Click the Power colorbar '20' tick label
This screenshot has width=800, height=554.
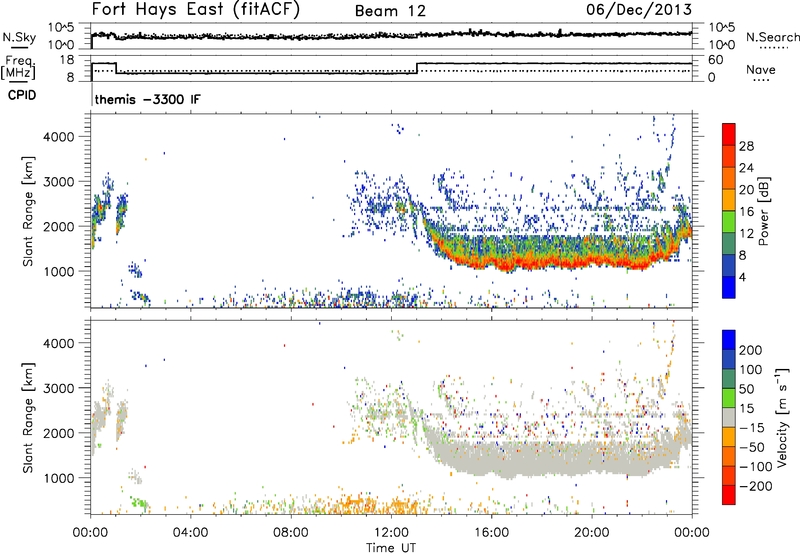(x=746, y=190)
